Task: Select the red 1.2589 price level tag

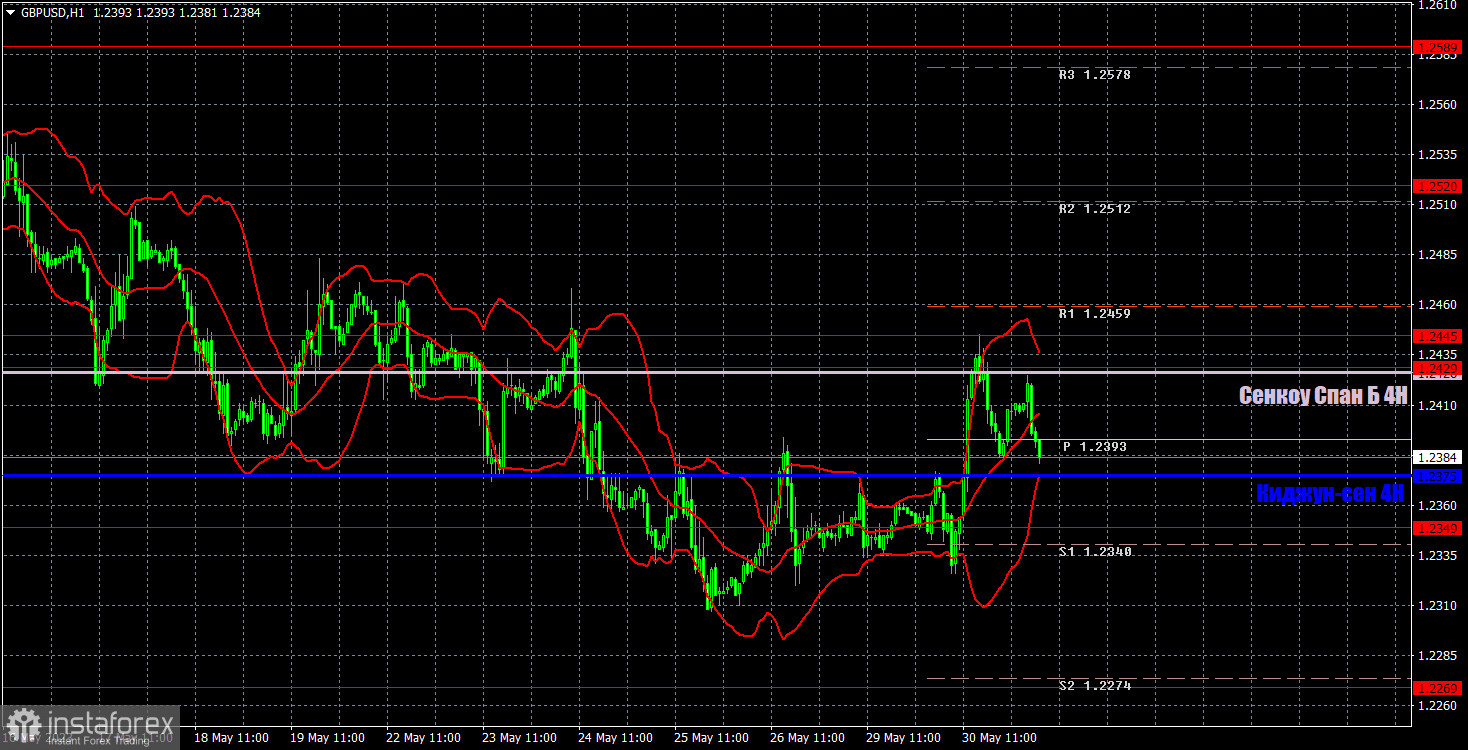Action: 1438,47
